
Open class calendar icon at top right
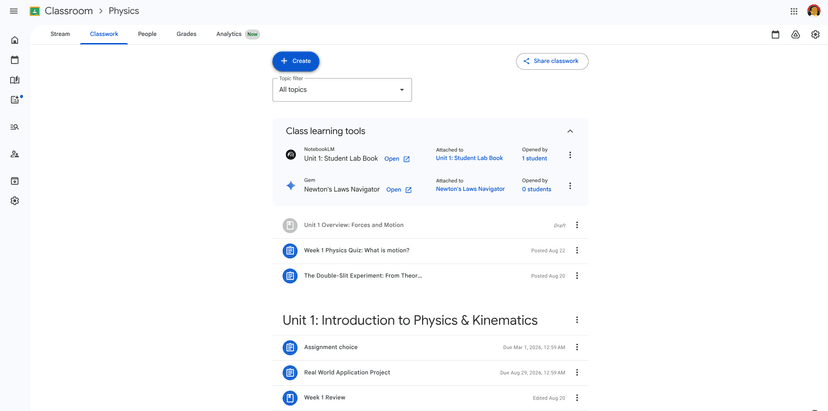coord(775,35)
